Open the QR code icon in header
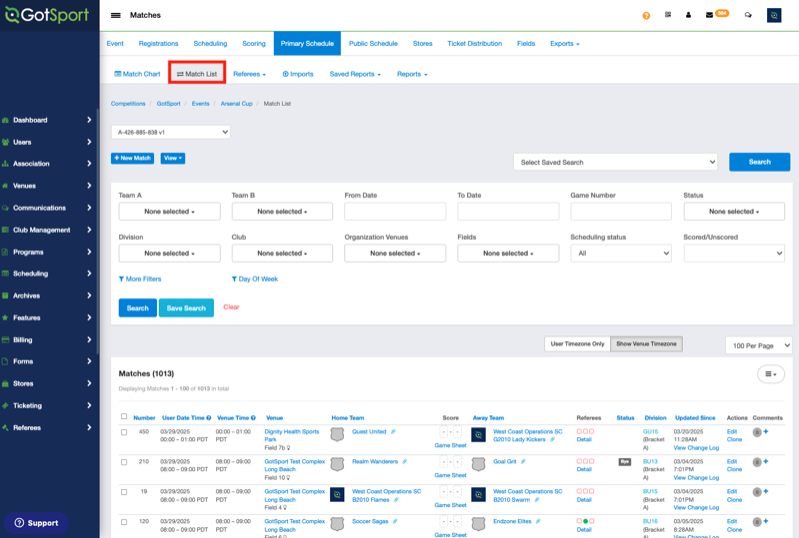This screenshot has height=538, width=799. click(668, 15)
